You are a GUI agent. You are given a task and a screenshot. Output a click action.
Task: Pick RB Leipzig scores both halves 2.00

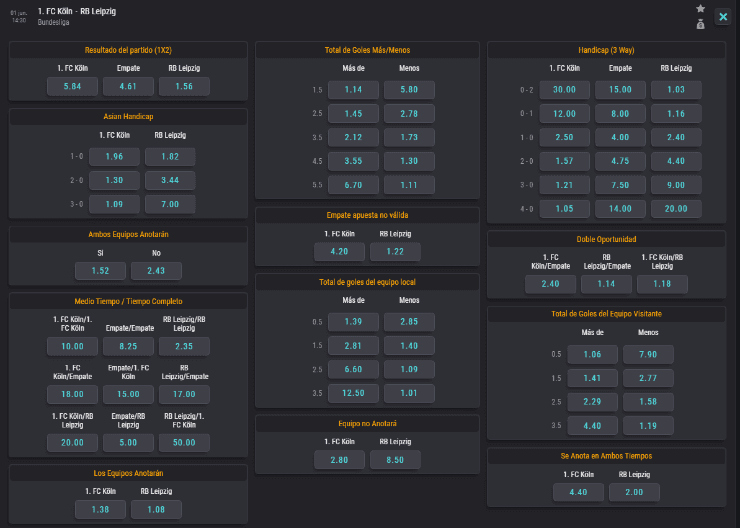pyautogui.click(x=634, y=492)
